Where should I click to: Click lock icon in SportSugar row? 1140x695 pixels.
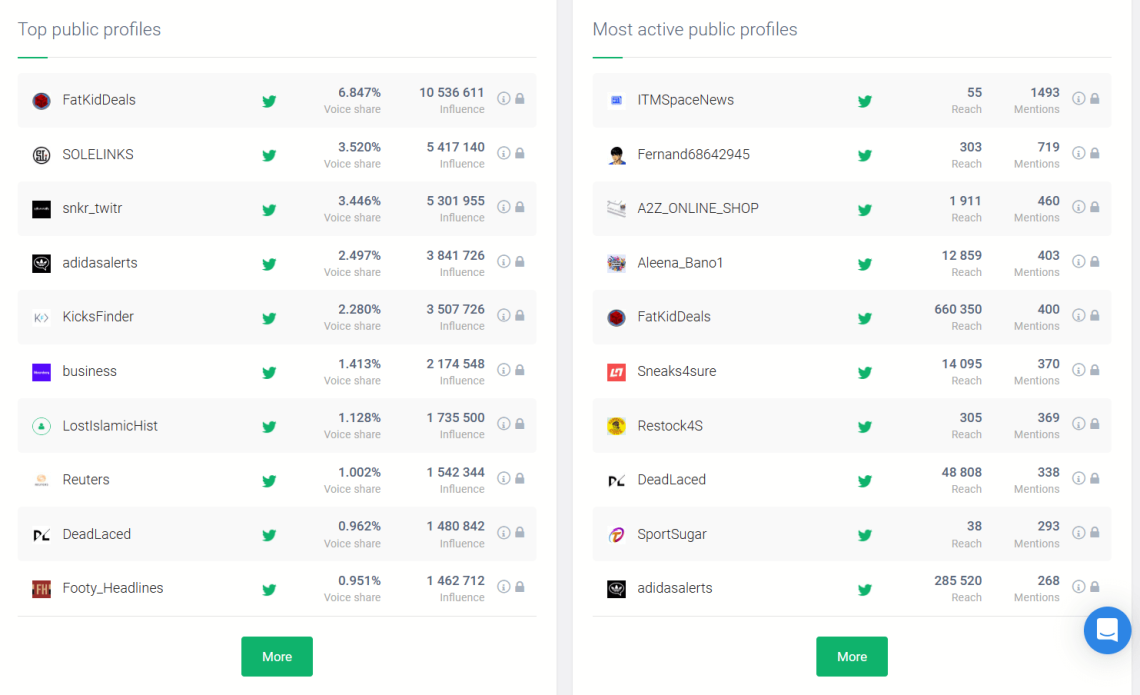pos(1095,533)
